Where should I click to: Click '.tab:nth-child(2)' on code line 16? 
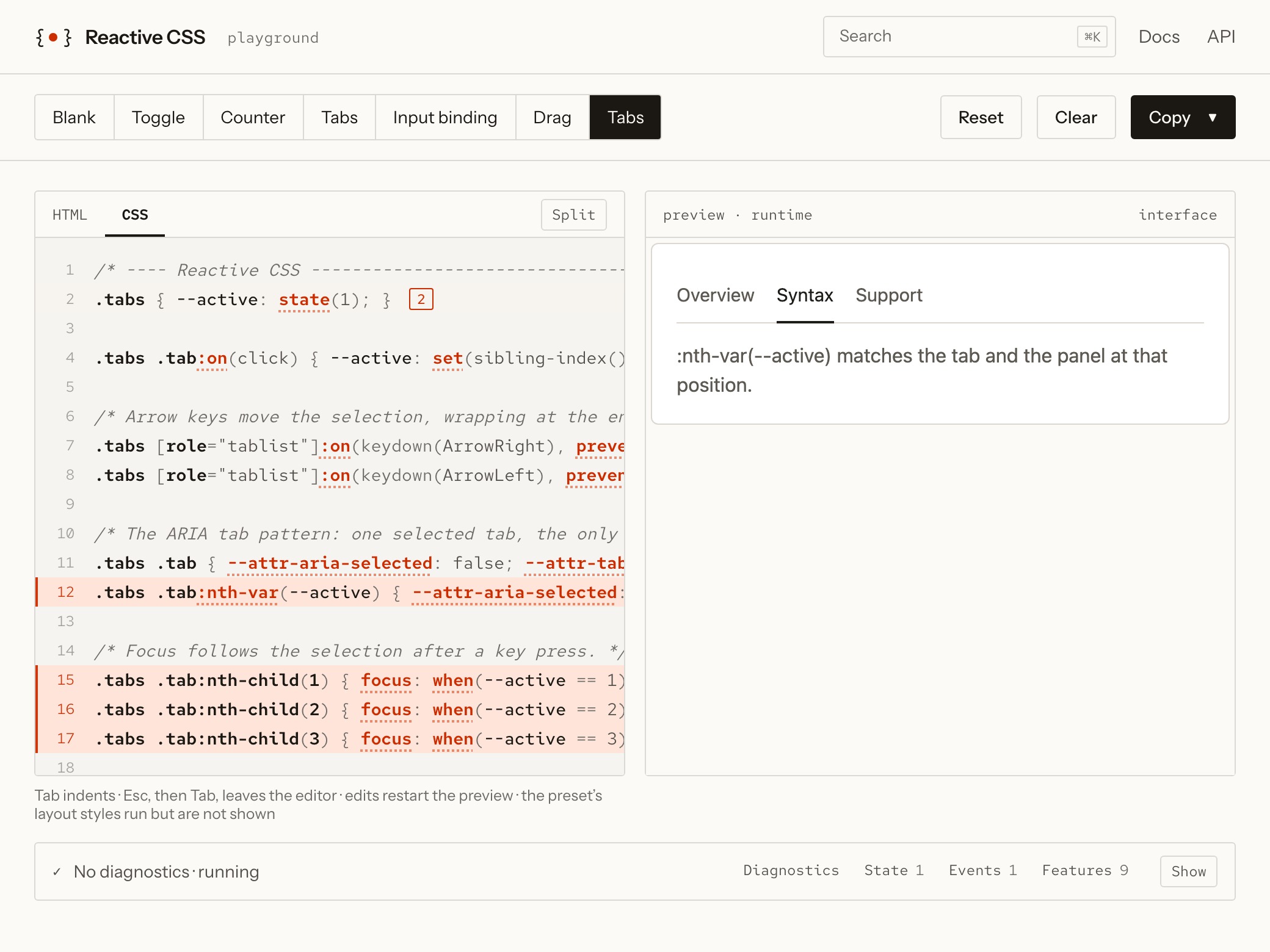pyautogui.click(x=243, y=710)
